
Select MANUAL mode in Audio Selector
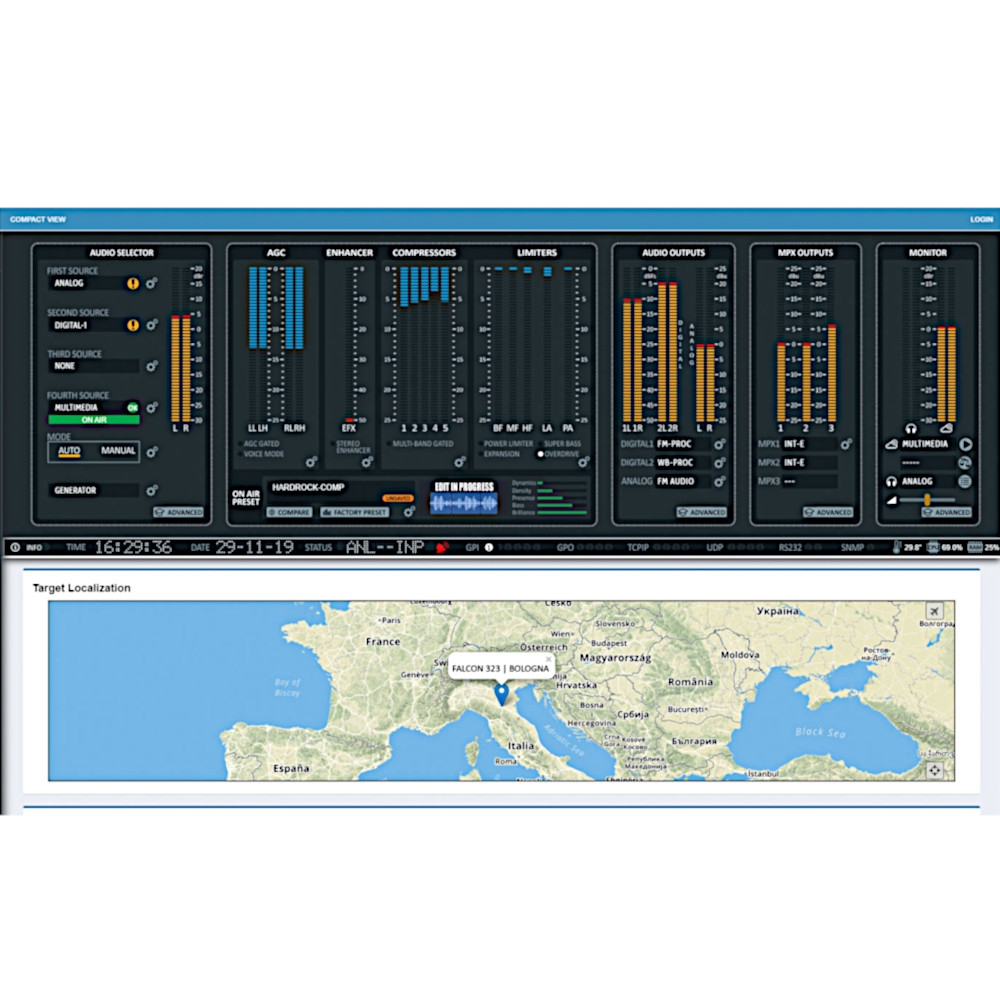coord(118,451)
